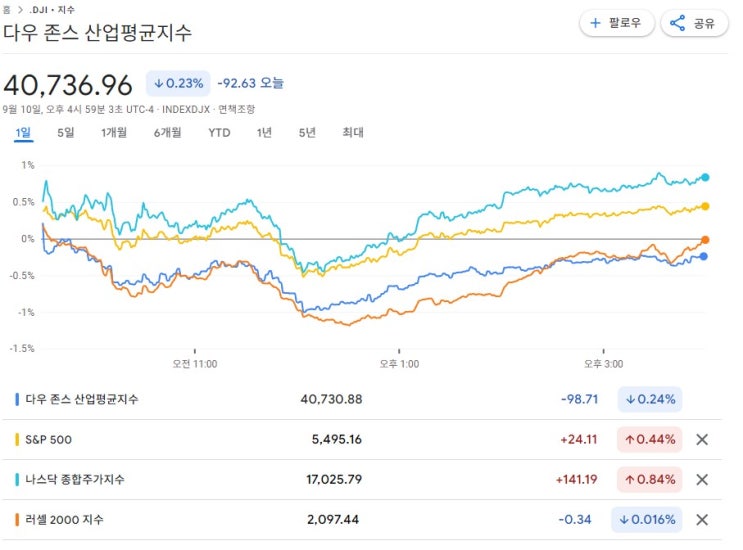Click the S&P 500 yellow color marker
The image size is (743, 550).
pyautogui.click(x=17, y=439)
